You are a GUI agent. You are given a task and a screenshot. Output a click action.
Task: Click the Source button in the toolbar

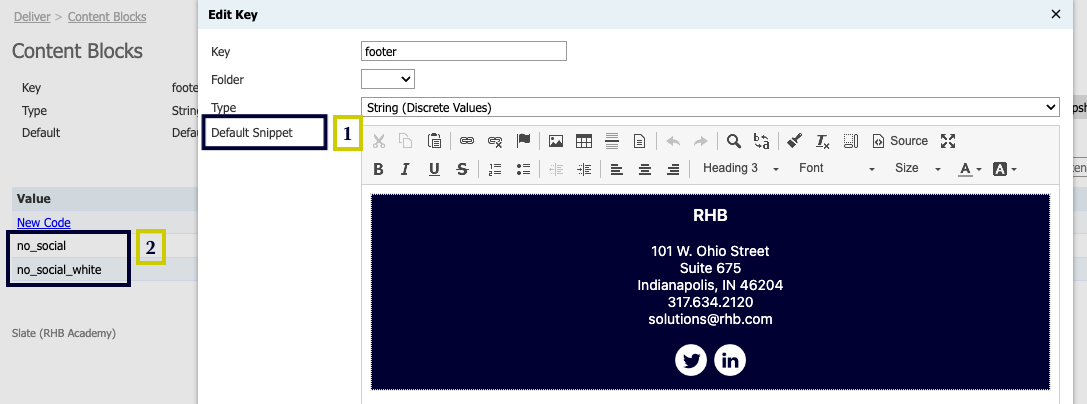point(900,141)
